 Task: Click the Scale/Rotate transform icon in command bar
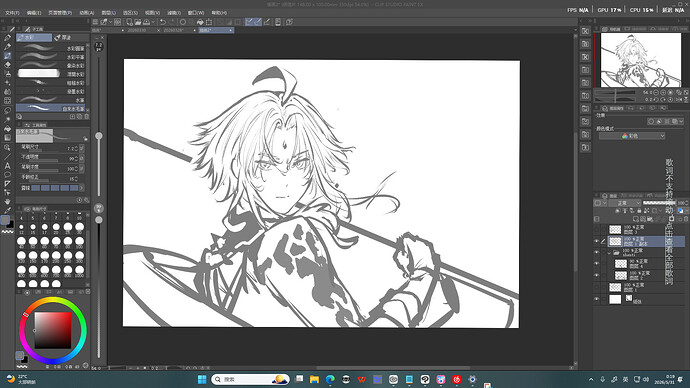tap(209, 22)
